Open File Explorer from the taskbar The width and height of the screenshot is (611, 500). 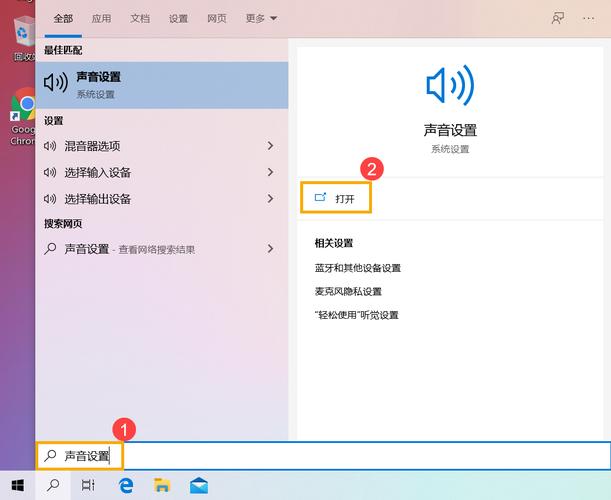pyautogui.click(x=162, y=485)
